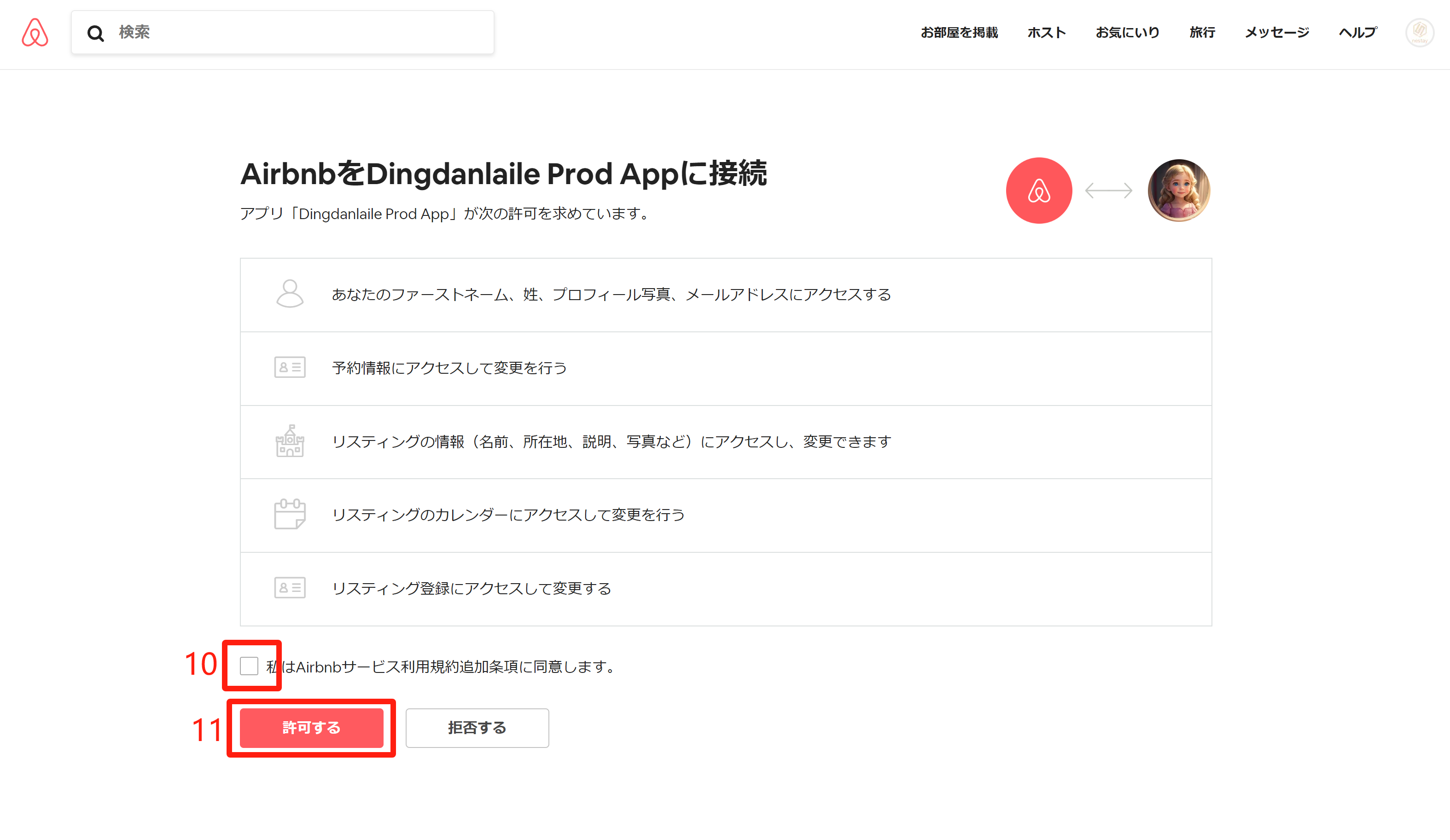This screenshot has height=840, width=1450.
Task: Click the text リスティングのカレンダーにアクセスして変更を行う
Action: click(508, 515)
